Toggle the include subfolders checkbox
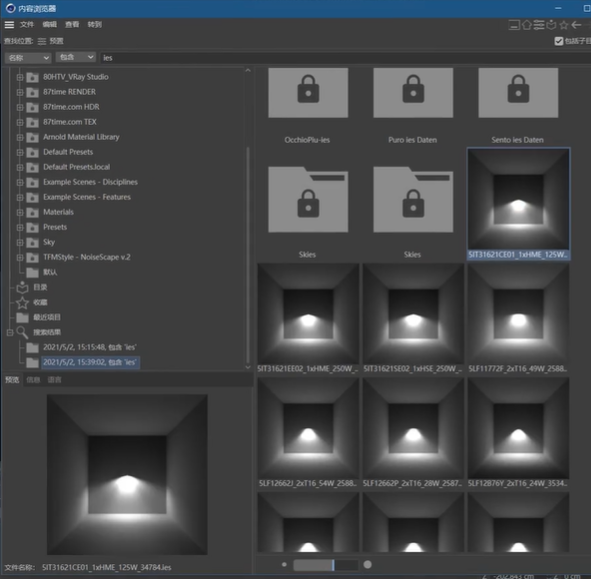Screen dimensions: 591x579 coord(559,41)
